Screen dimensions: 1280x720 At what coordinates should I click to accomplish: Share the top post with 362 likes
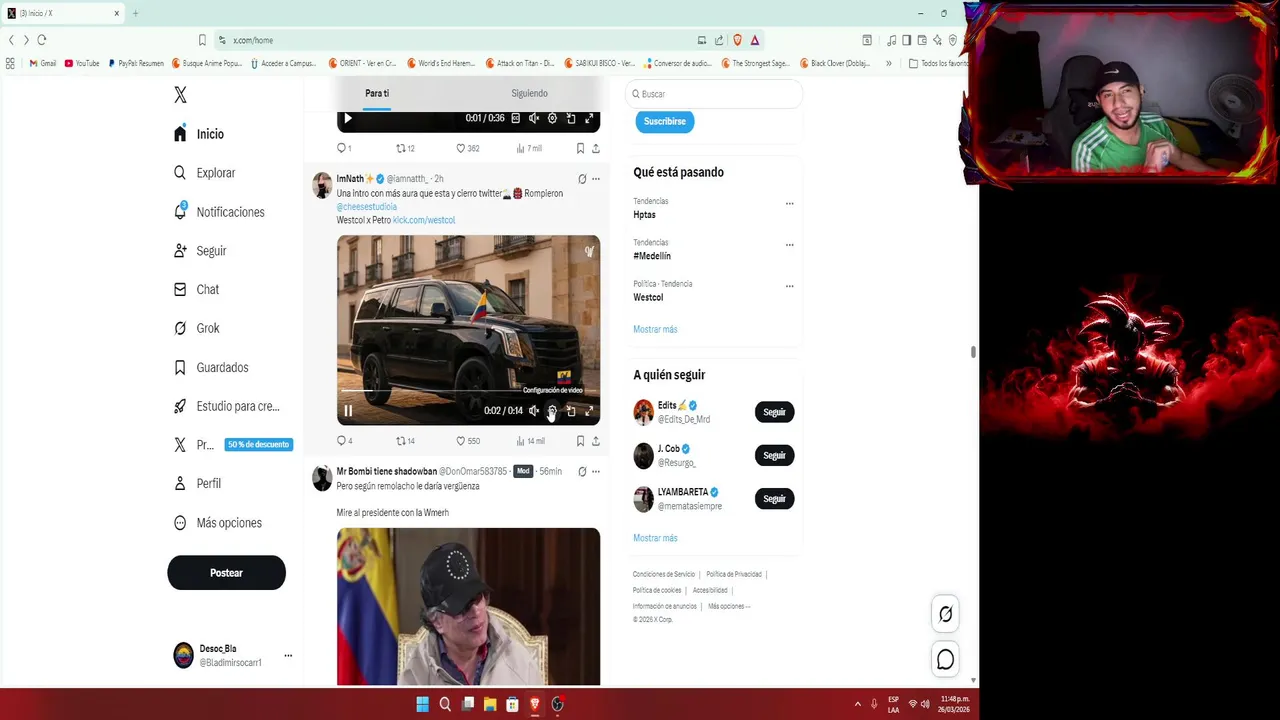pos(596,148)
